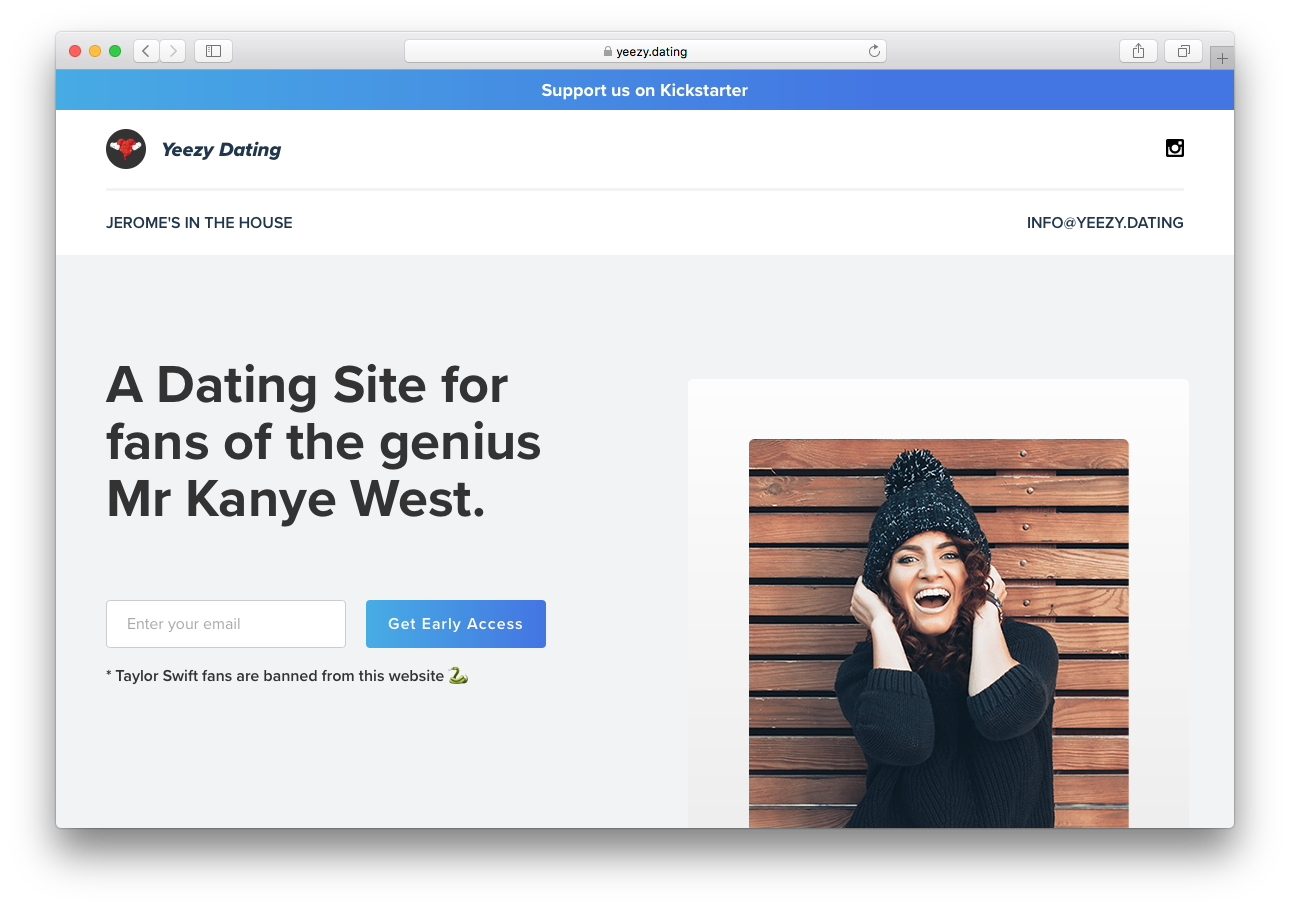The image size is (1290, 908).
Task: Click the Dating Site headline text
Action: pyautogui.click(x=324, y=442)
